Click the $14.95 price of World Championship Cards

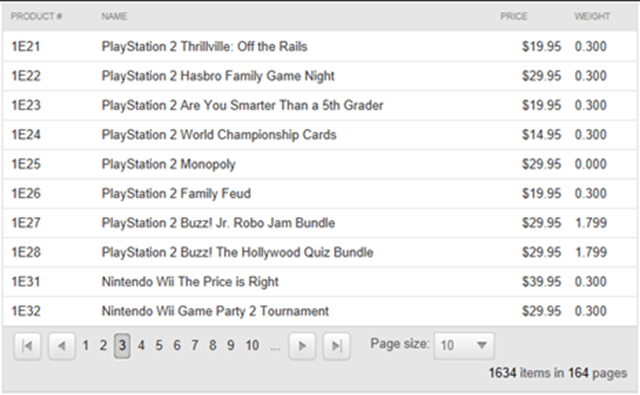[x=542, y=135]
